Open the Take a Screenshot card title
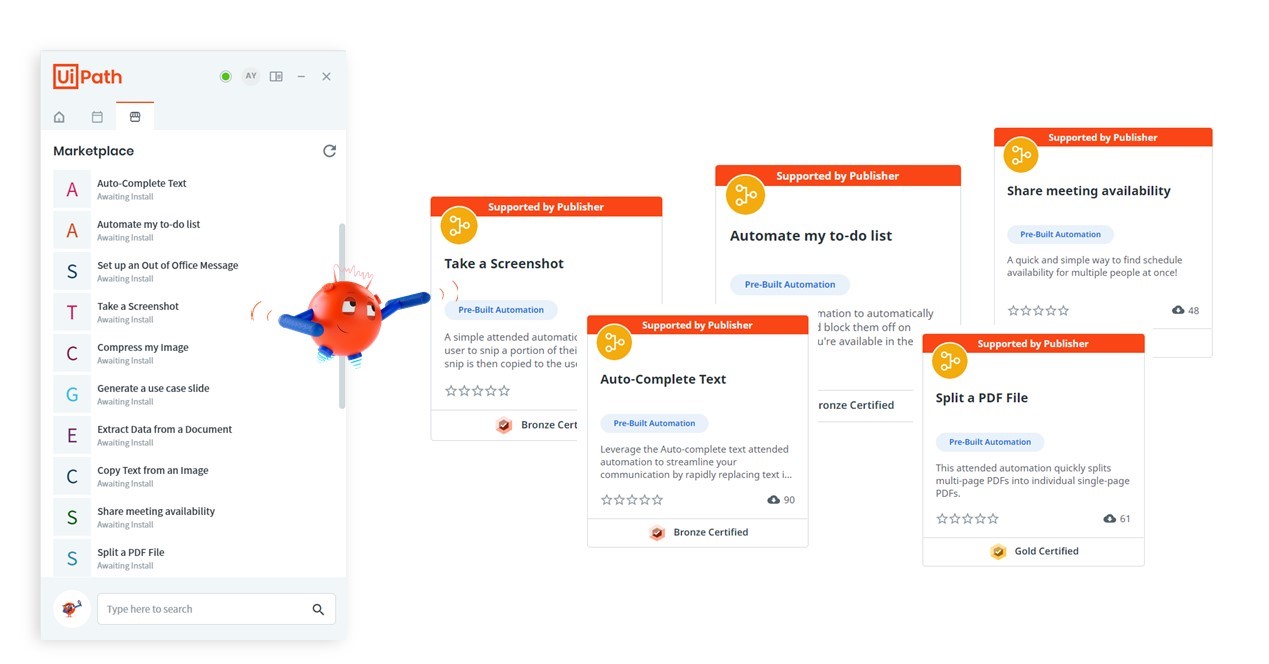The height and width of the screenshot is (664, 1269). 504,264
